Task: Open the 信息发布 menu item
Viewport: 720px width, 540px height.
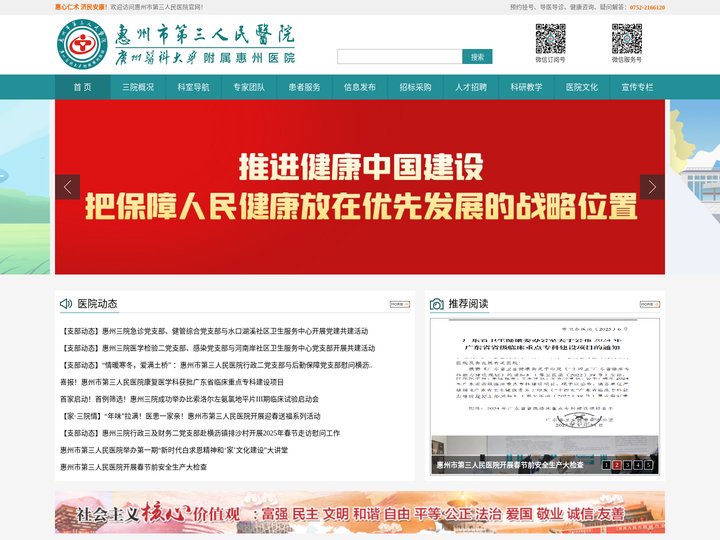Action: pyautogui.click(x=360, y=87)
